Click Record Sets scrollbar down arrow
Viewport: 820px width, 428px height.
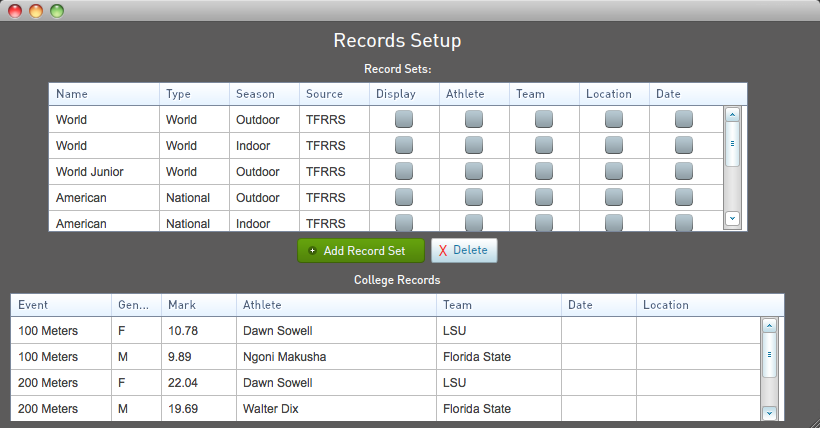(732, 219)
